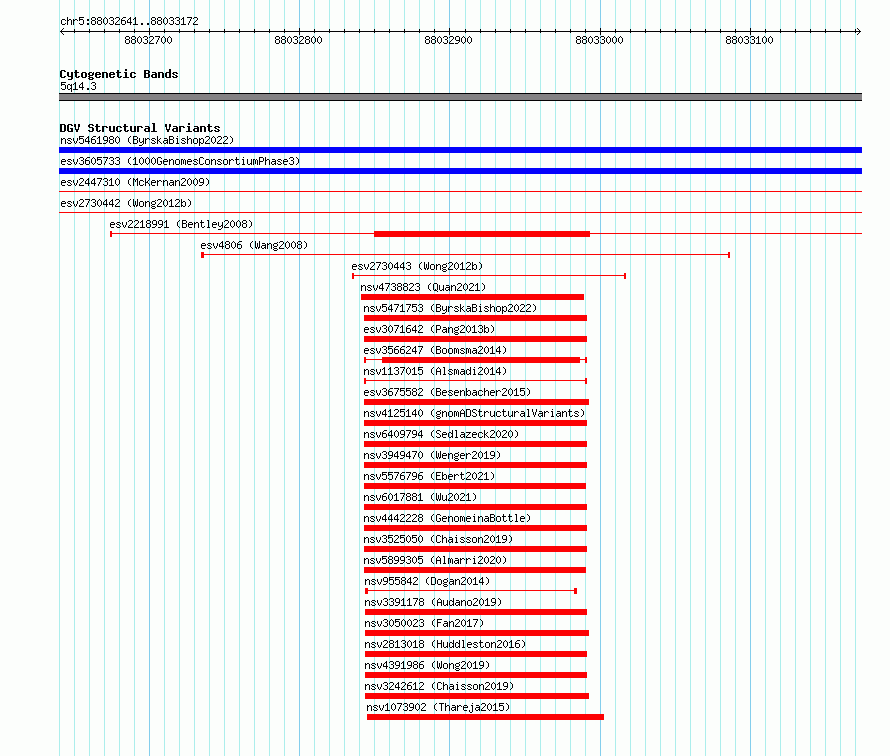Select the 5q14.3 band label

[x=78, y=86]
